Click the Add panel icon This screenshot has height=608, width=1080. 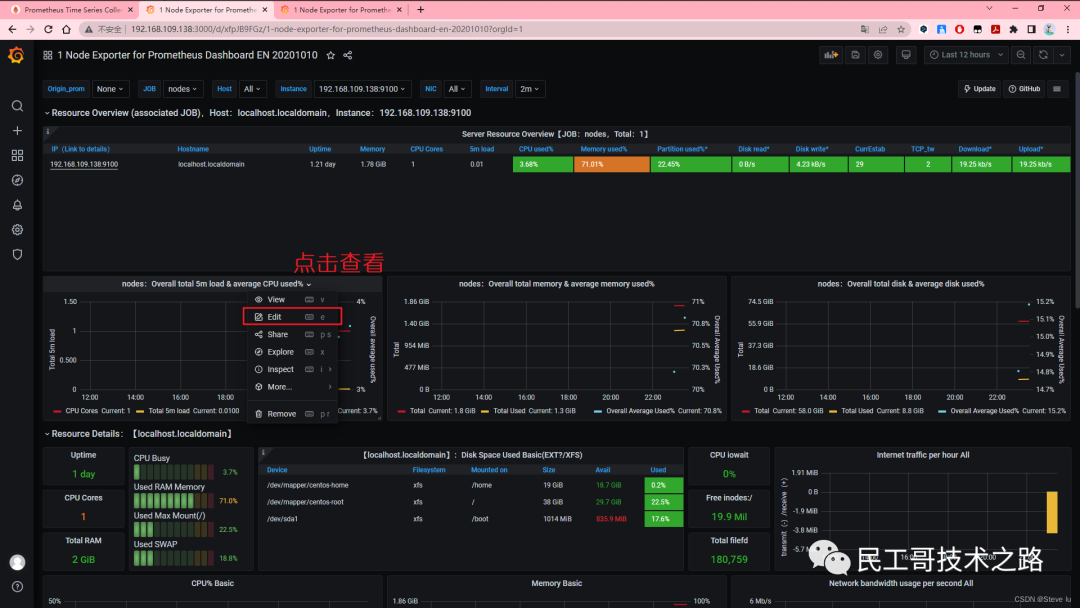click(x=831, y=55)
